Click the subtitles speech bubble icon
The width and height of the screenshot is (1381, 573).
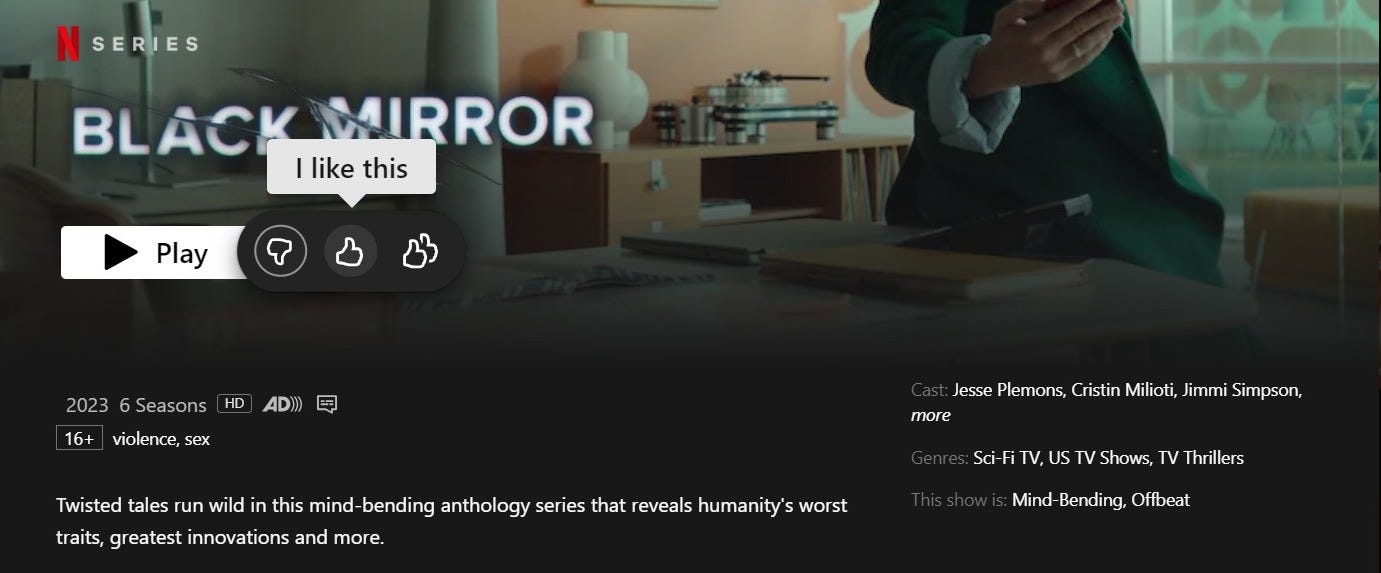[327, 404]
